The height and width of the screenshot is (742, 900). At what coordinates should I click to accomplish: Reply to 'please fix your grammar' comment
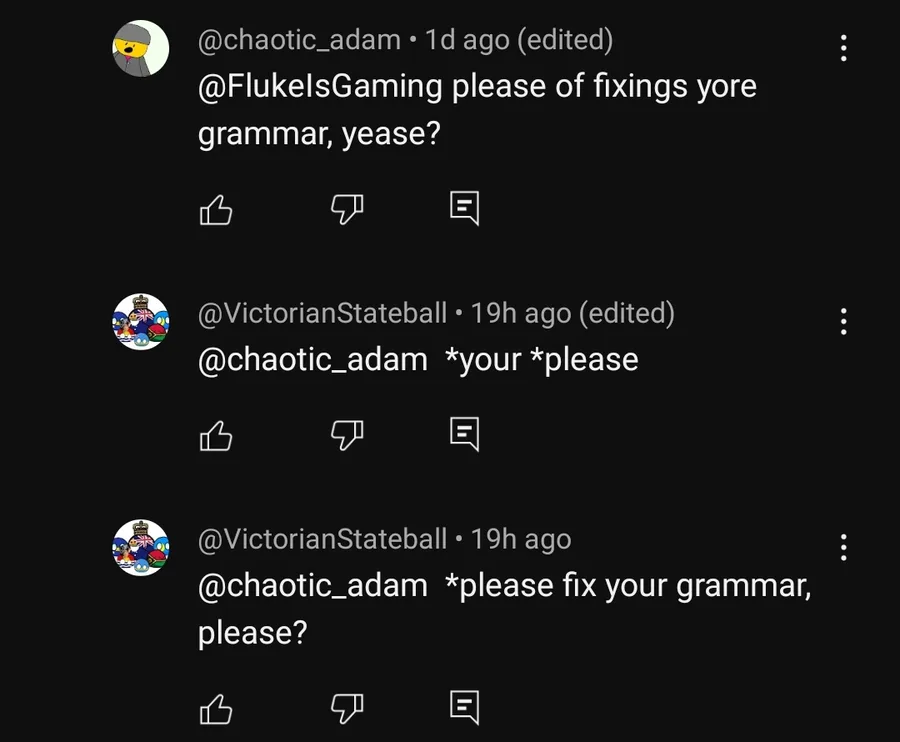click(465, 707)
